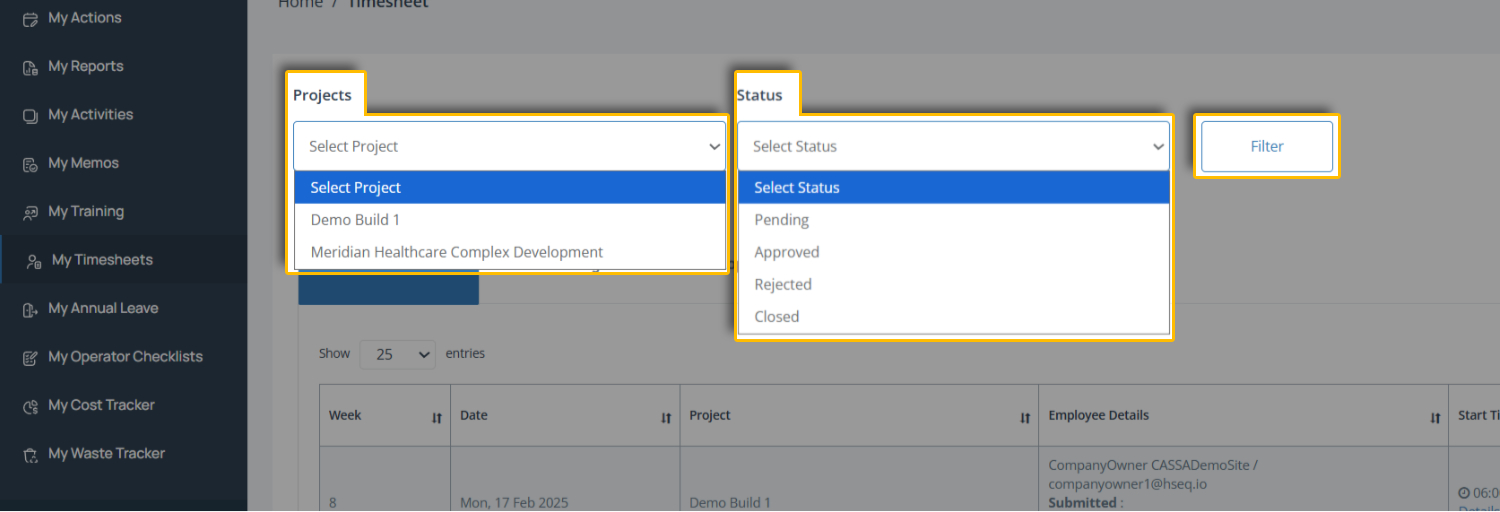Sort the table by Date column

[x=666, y=418]
